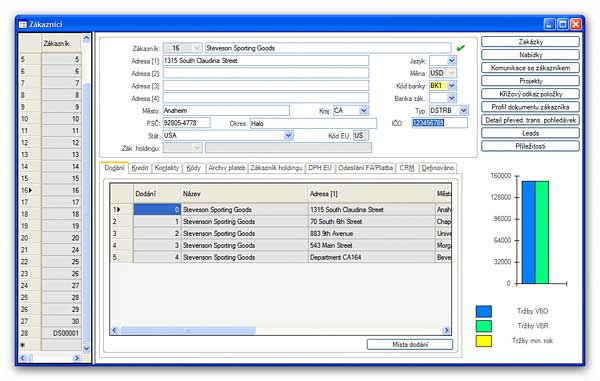Viewport: 600px width, 381px height.
Task: Click the blue Tržby VBO legend swatch
Action: 484,311
